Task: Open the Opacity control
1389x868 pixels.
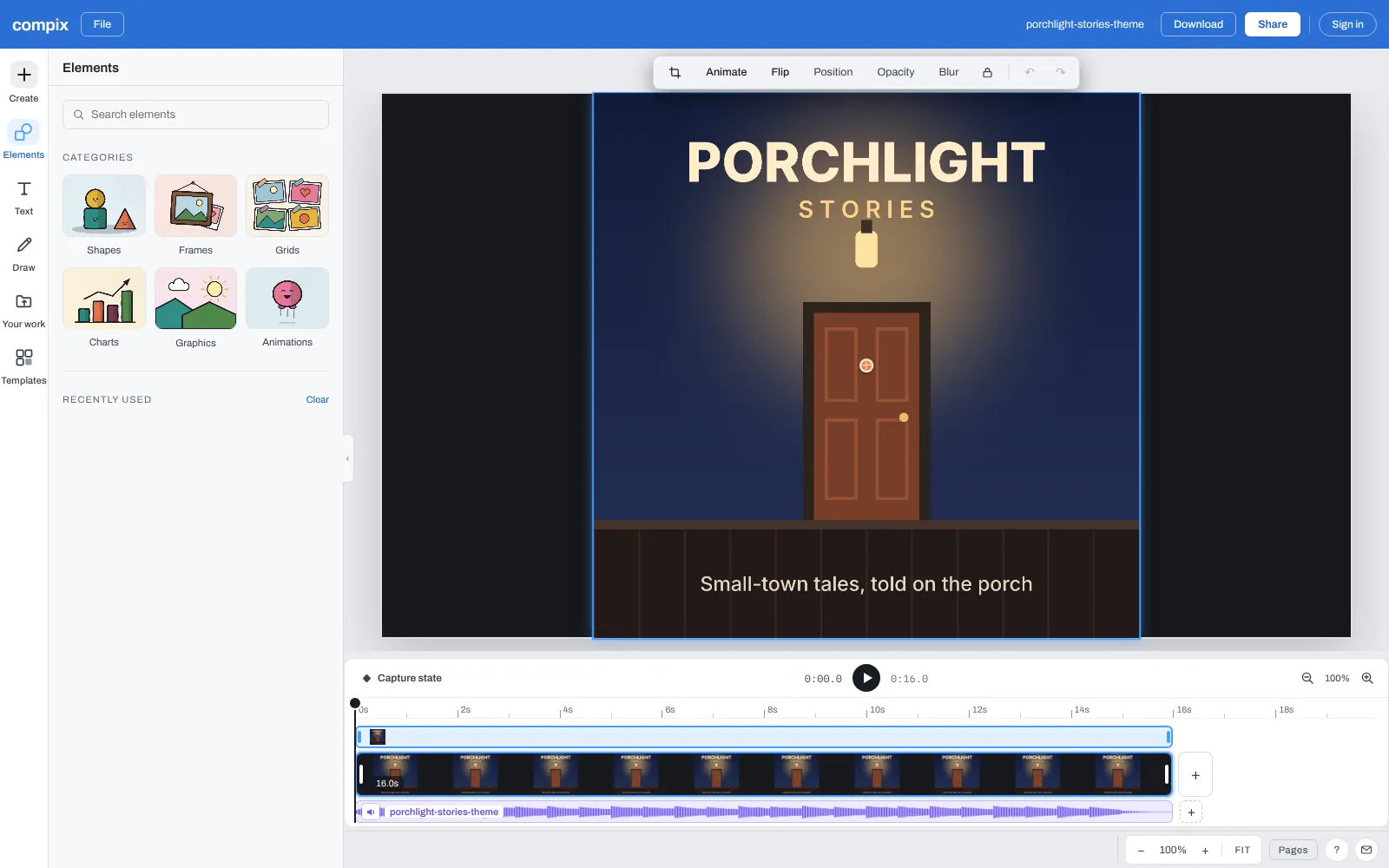Action: click(895, 72)
